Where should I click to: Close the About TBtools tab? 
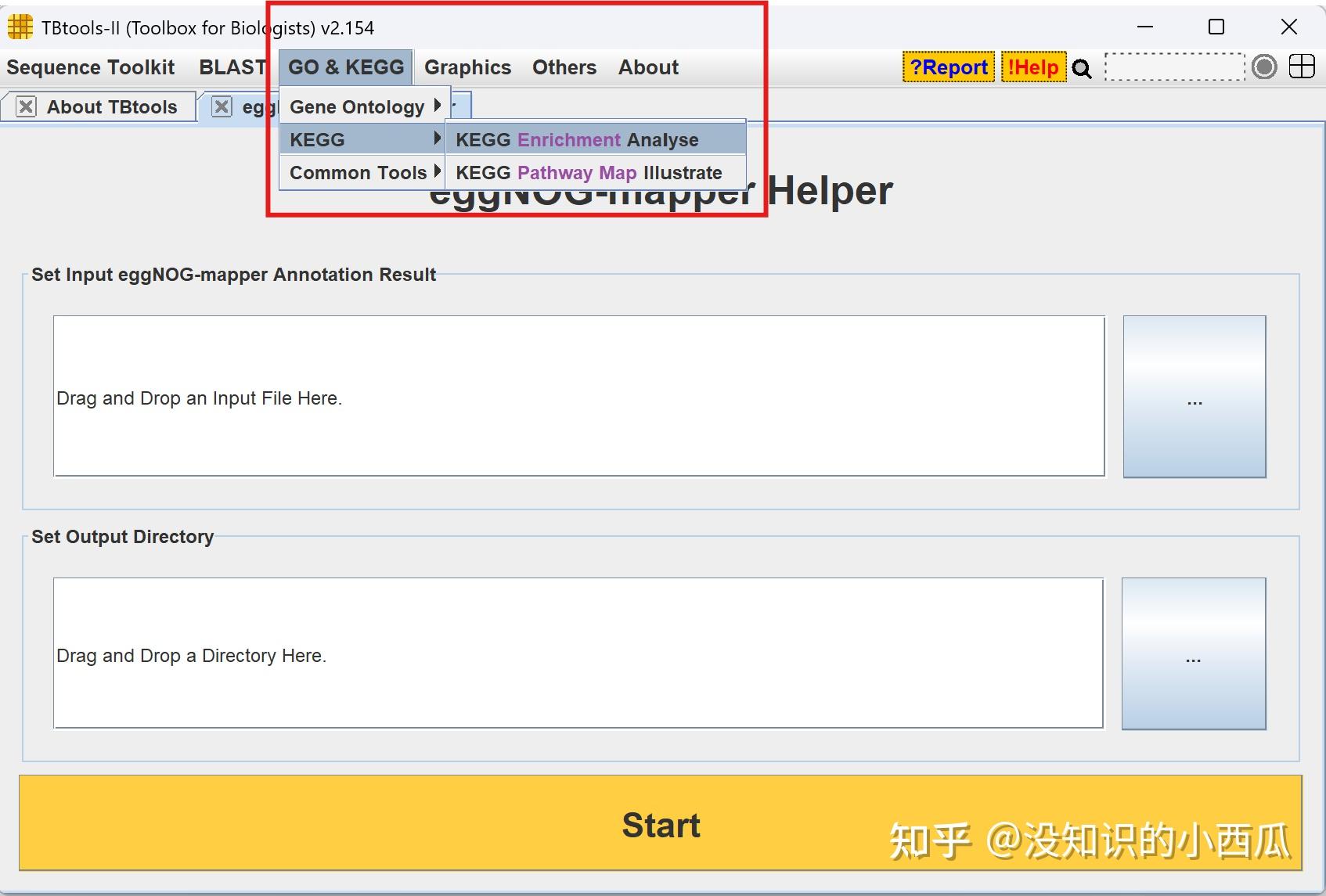26,106
